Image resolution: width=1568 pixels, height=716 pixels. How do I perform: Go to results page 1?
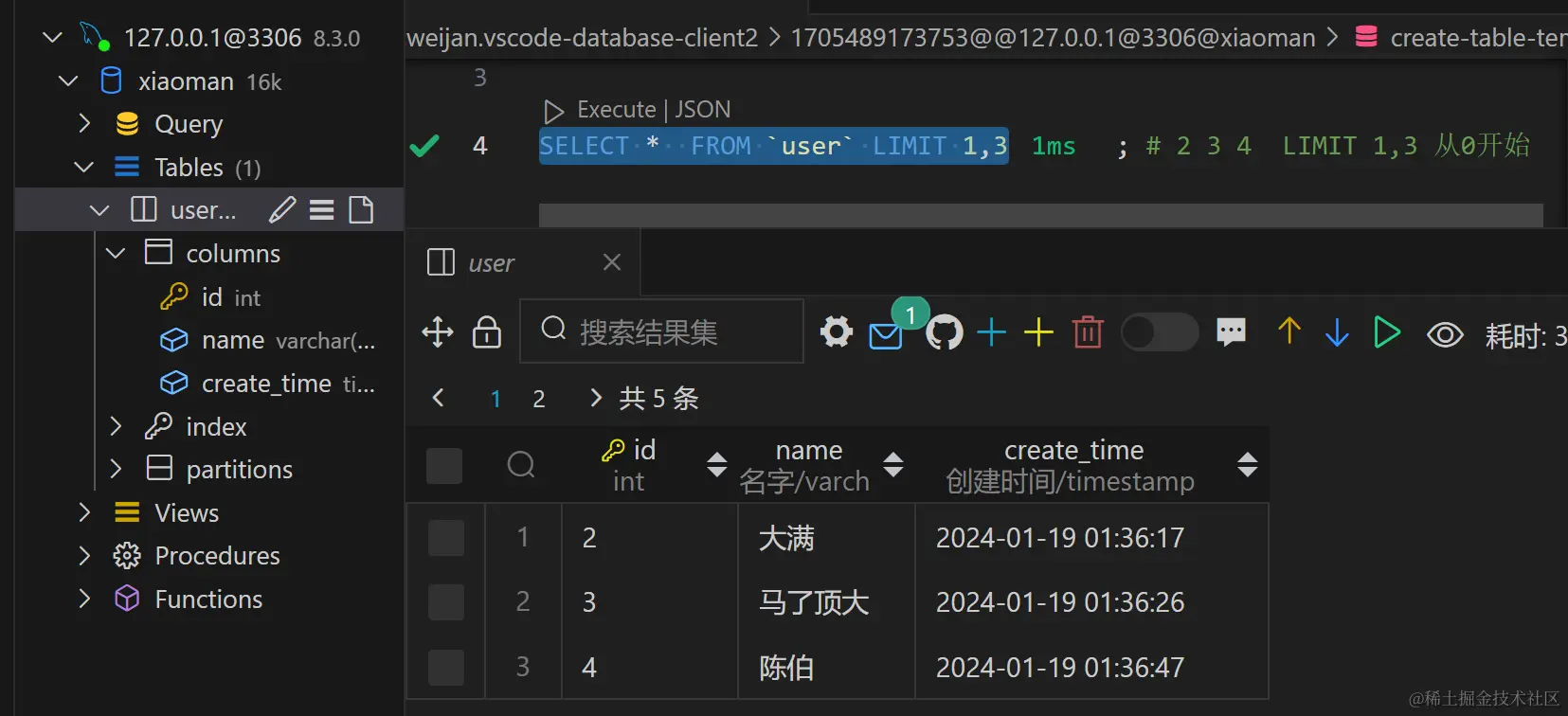click(496, 399)
